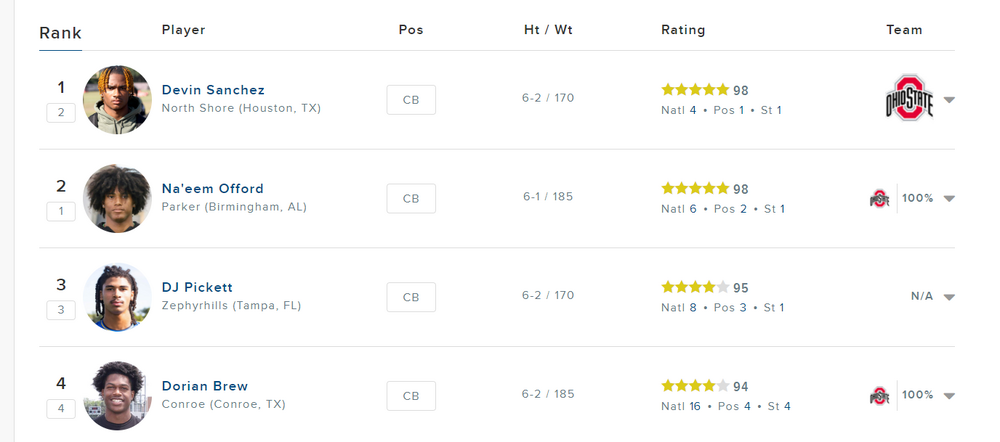Click the CB position badge for DJ Pickett
Screen dimensions: 1000x442
411,297
